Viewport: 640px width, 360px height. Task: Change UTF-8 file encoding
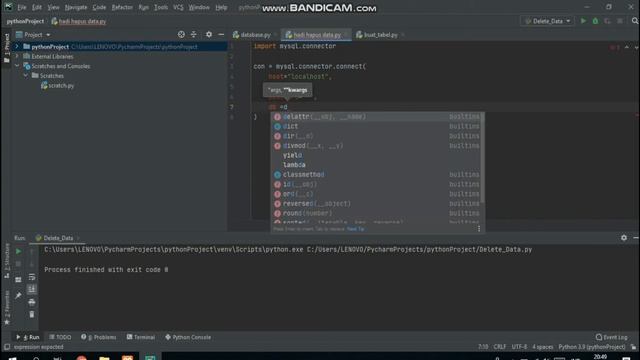[519, 347]
